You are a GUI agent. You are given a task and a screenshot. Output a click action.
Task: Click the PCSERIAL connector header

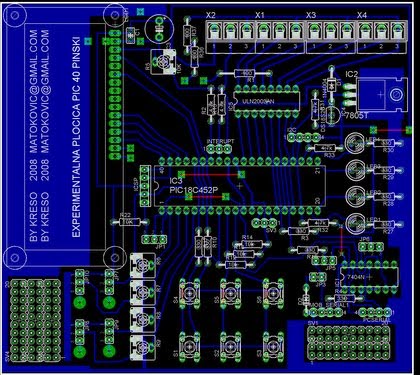[x=375, y=312]
